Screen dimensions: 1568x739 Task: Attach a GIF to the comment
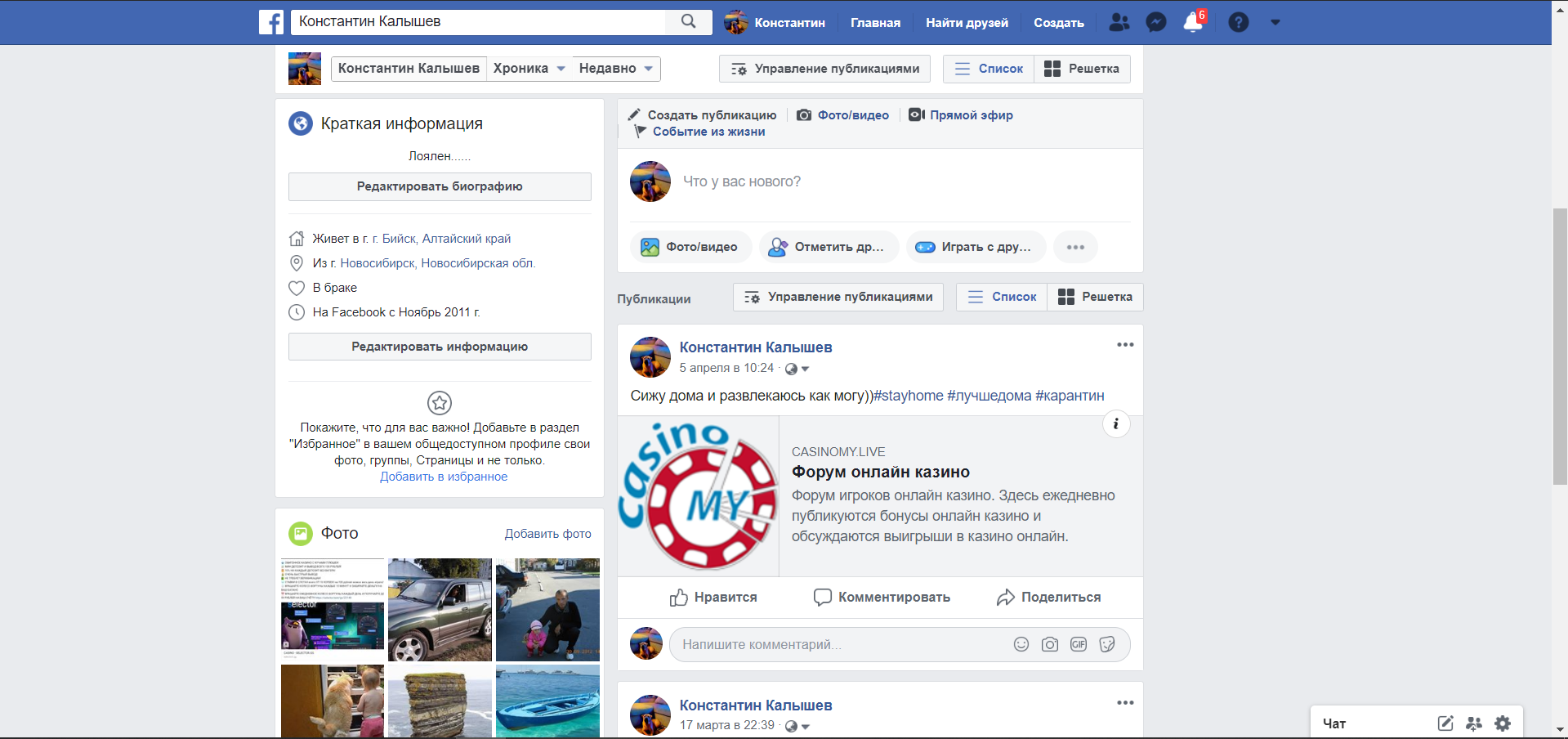(1079, 644)
